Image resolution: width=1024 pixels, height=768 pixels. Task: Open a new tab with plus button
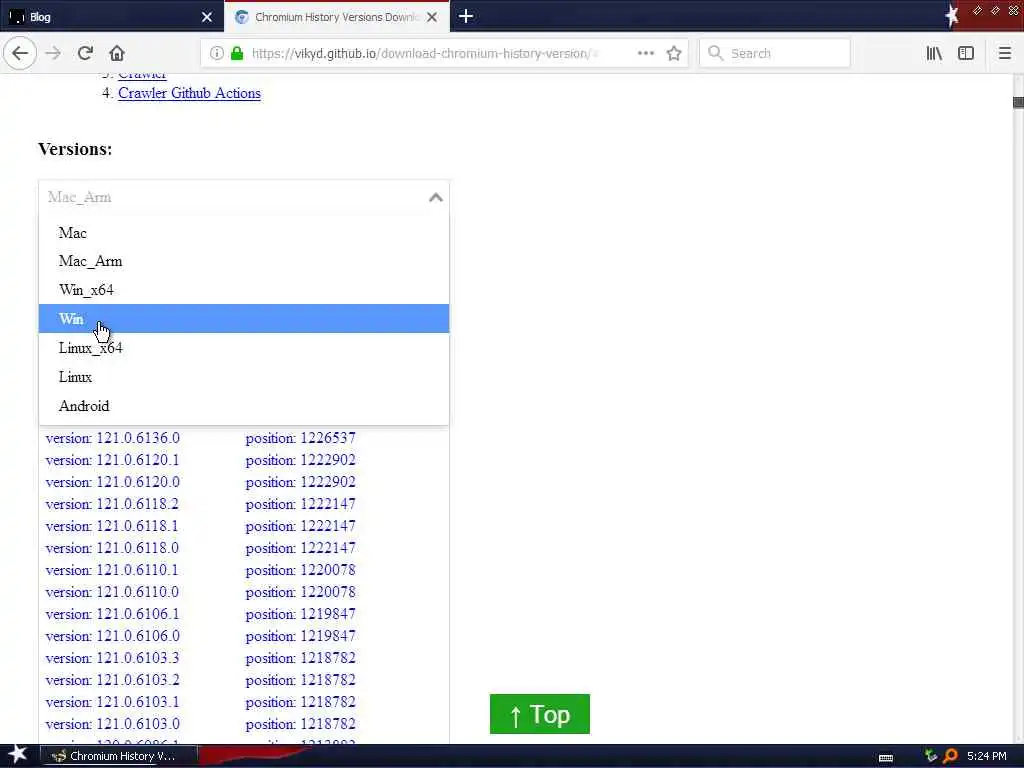466,16
